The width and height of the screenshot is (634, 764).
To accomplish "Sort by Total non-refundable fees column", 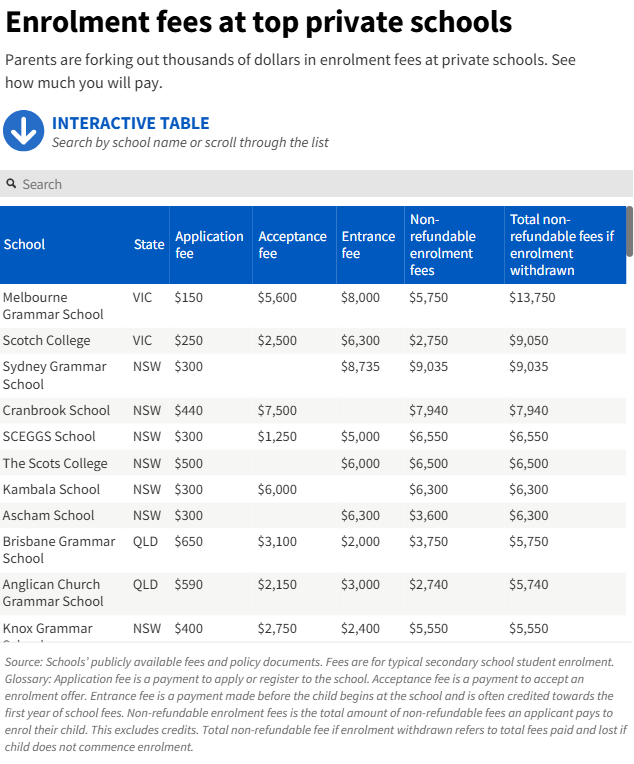I will 561,245.
